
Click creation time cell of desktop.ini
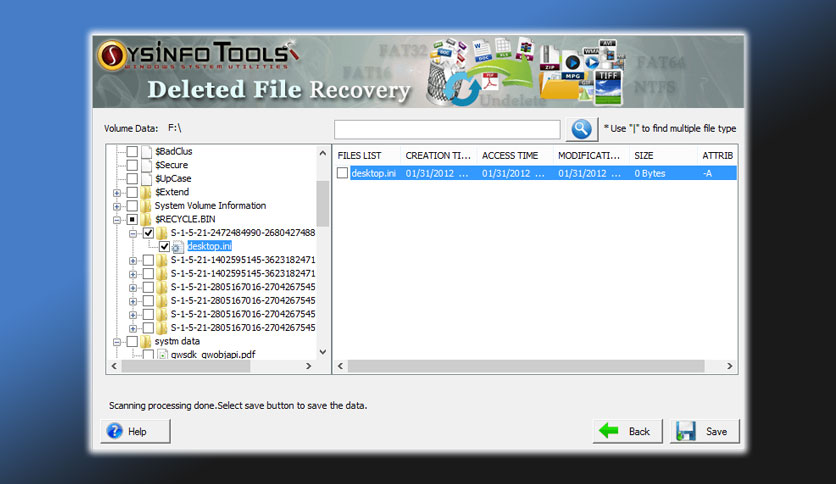tap(437, 173)
